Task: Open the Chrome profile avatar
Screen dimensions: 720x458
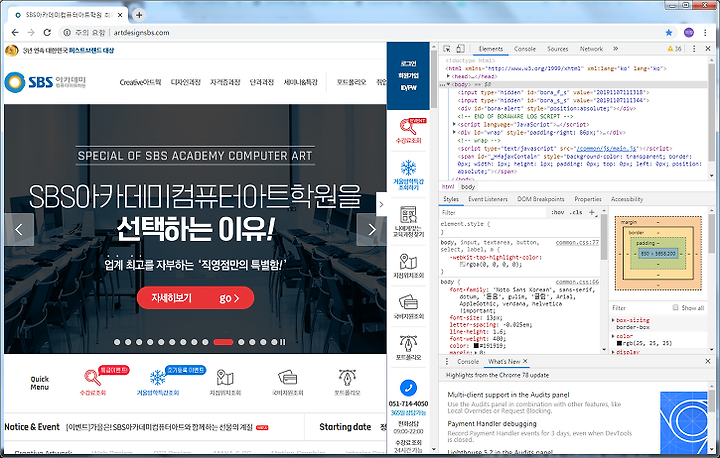Action: [x=688, y=33]
